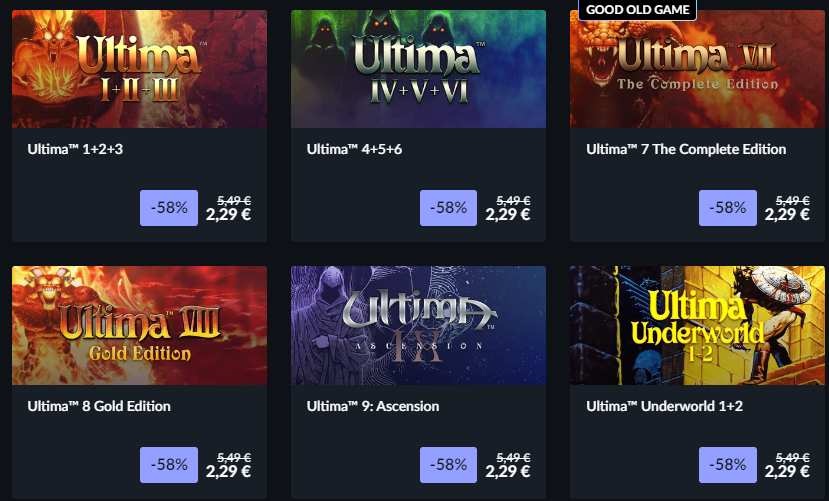Click the 2,29 € price of Ultima 4+5+6
Screen dimensions: 829x501
tap(508, 214)
